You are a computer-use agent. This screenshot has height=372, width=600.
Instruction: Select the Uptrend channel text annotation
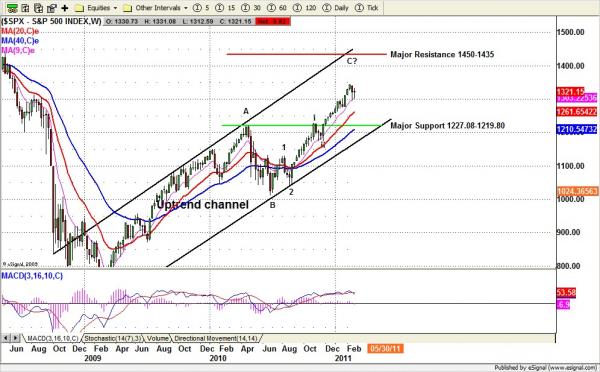point(202,205)
